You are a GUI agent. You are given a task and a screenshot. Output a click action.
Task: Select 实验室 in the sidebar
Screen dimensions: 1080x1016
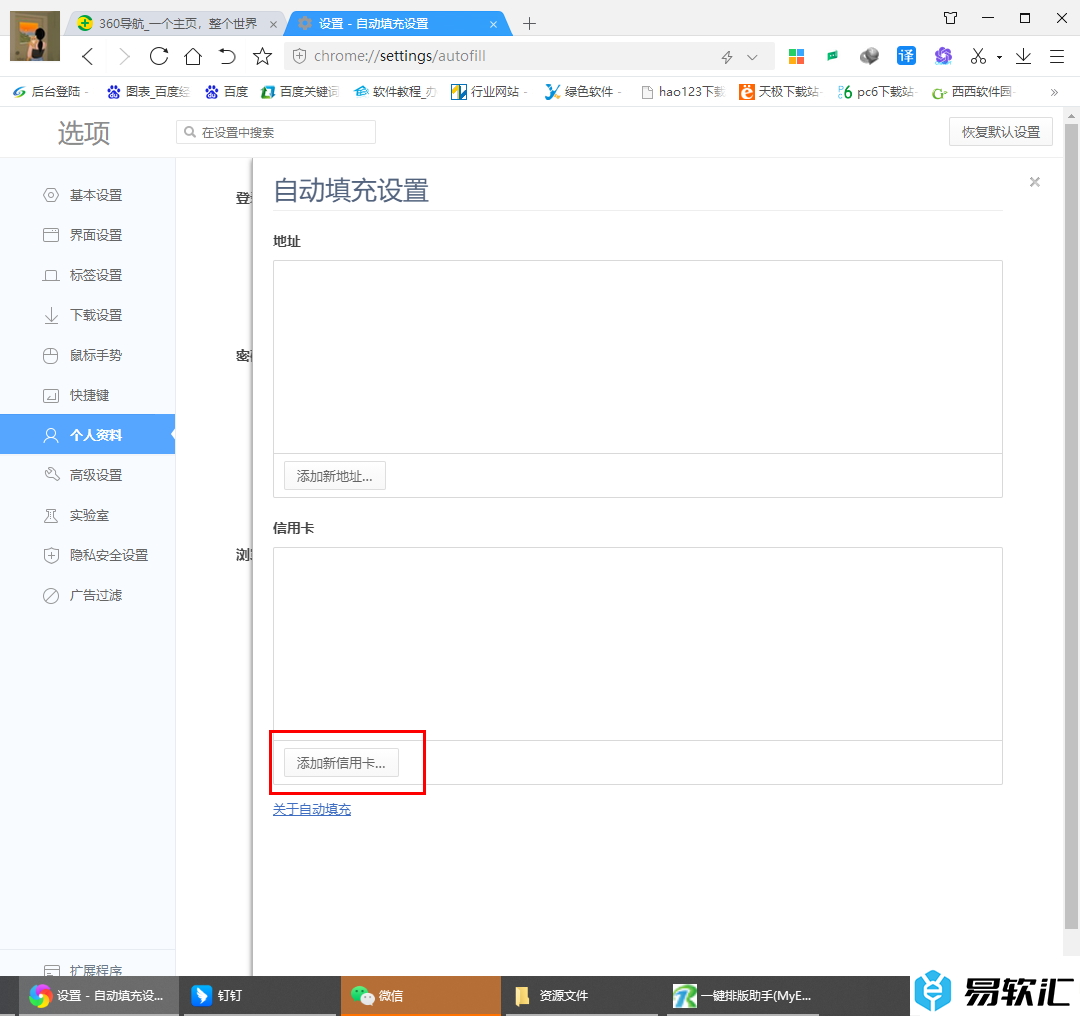point(87,515)
